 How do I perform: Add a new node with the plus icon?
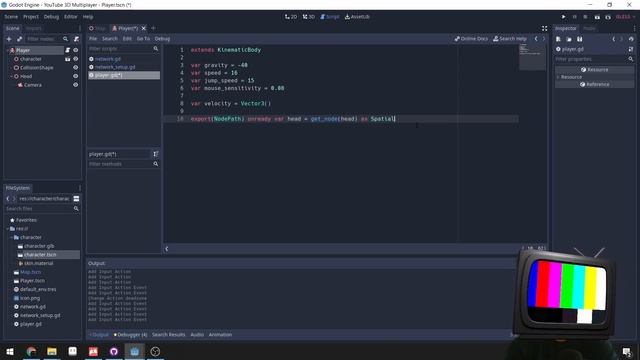pyautogui.click(x=9, y=39)
